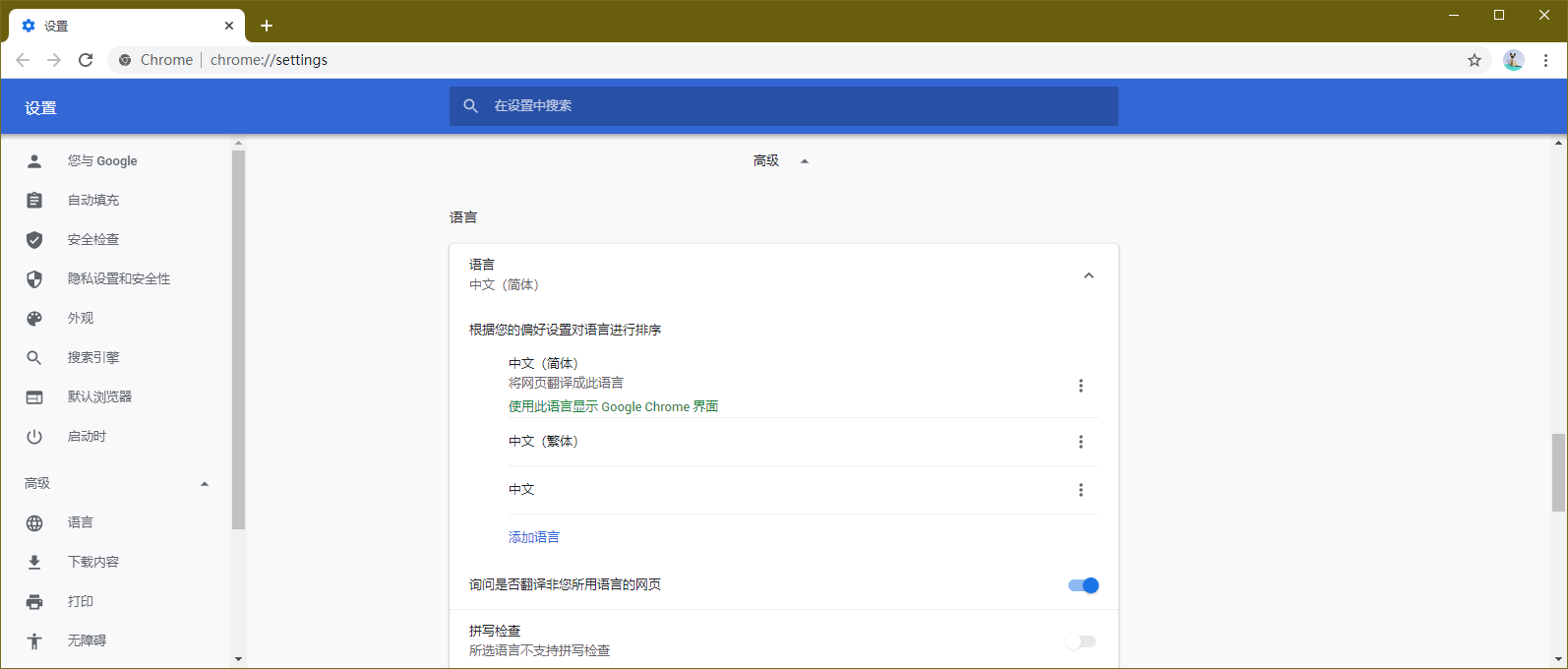1568x669 pixels.
Task: Select 搜索引擎 in the sidebar
Action: coord(93,358)
